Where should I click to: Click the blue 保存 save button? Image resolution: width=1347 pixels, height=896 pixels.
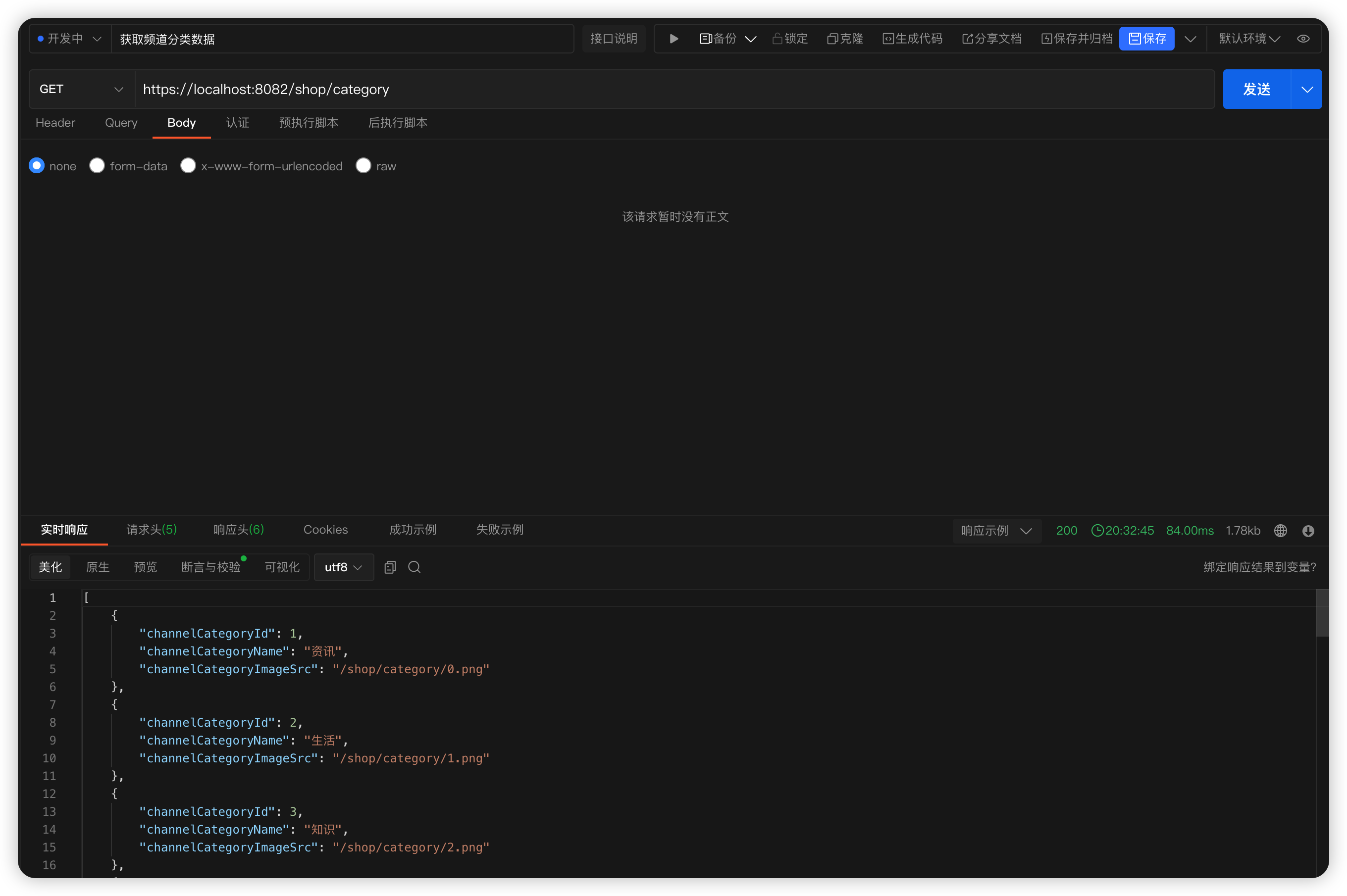coord(1146,39)
